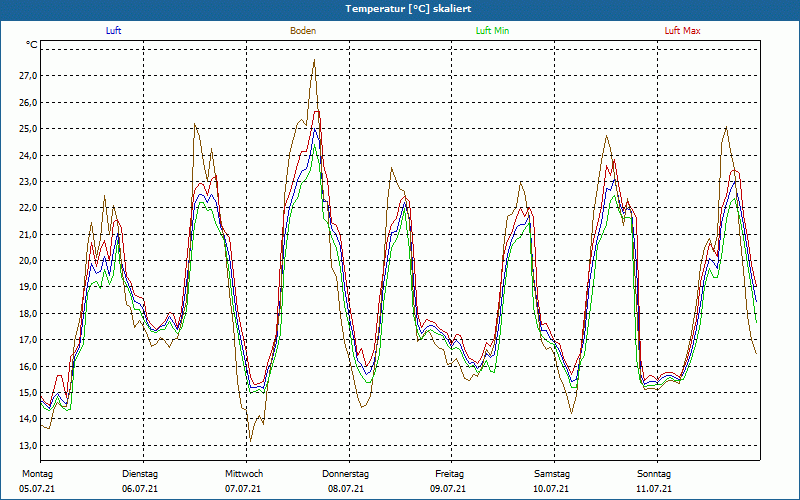800x500 pixels.
Task: Click the 20,0 y-axis value
Action: point(28,261)
